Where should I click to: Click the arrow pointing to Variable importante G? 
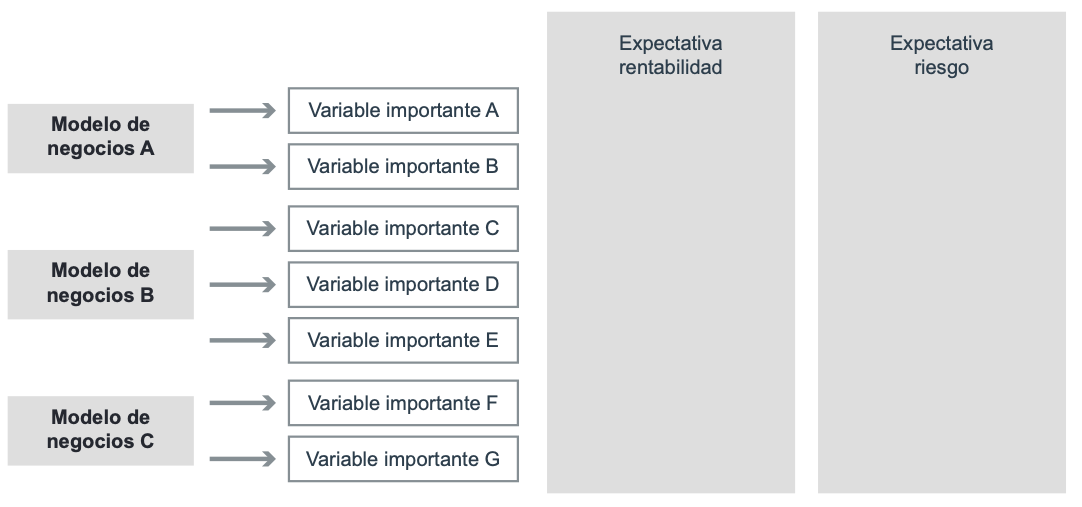point(243,459)
